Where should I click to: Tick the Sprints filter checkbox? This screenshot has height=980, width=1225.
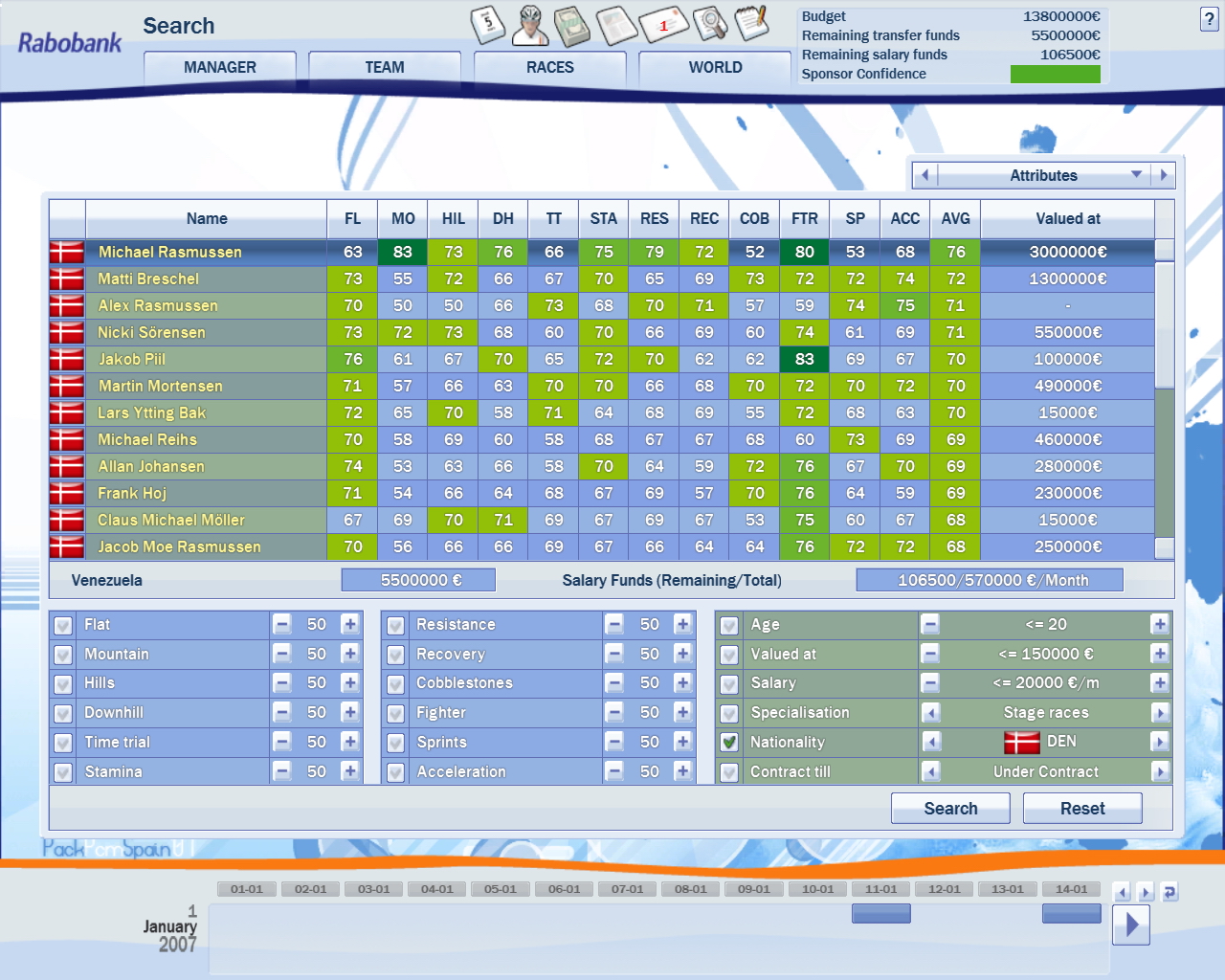[x=395, y=743]
